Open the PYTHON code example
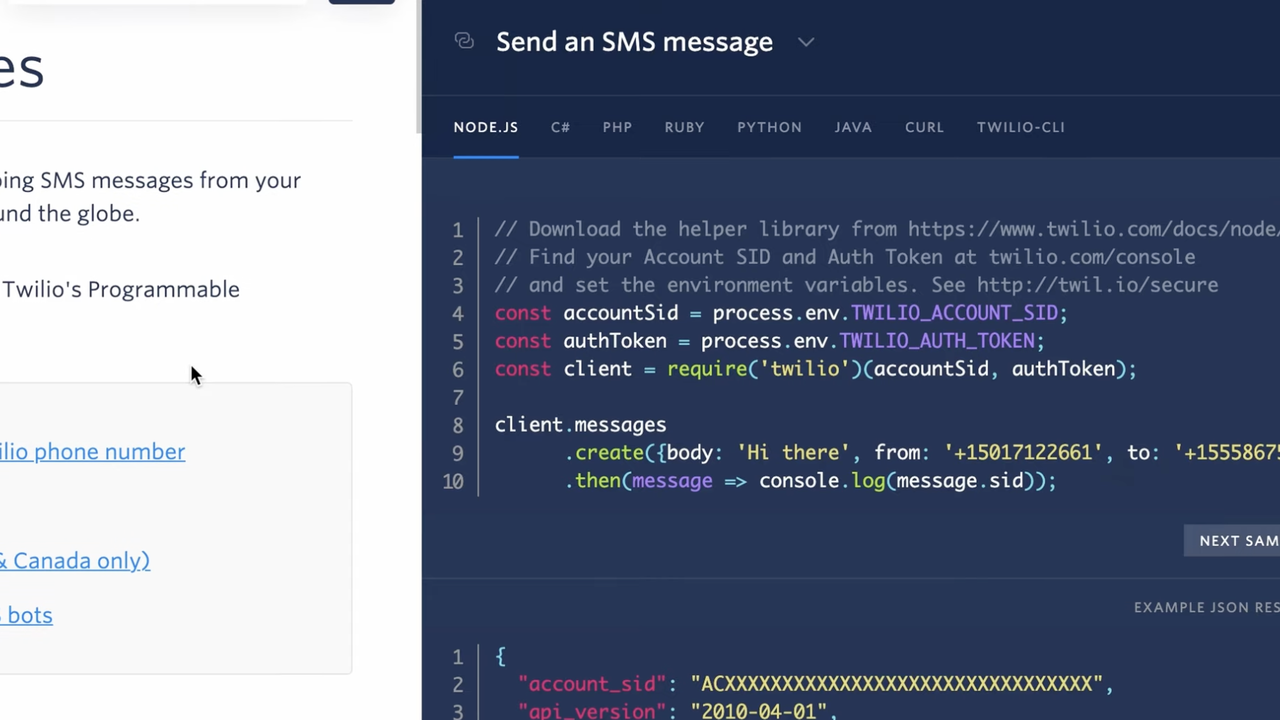This screenshot has width=1280, height=720. [769, 127]
